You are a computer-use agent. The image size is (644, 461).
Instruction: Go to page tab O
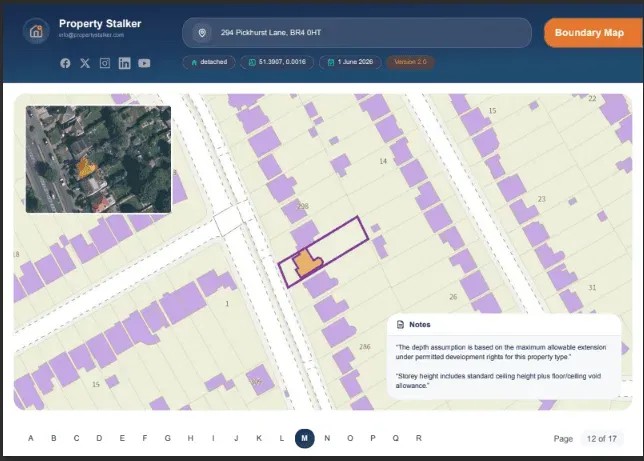click(x=350, y=438)
